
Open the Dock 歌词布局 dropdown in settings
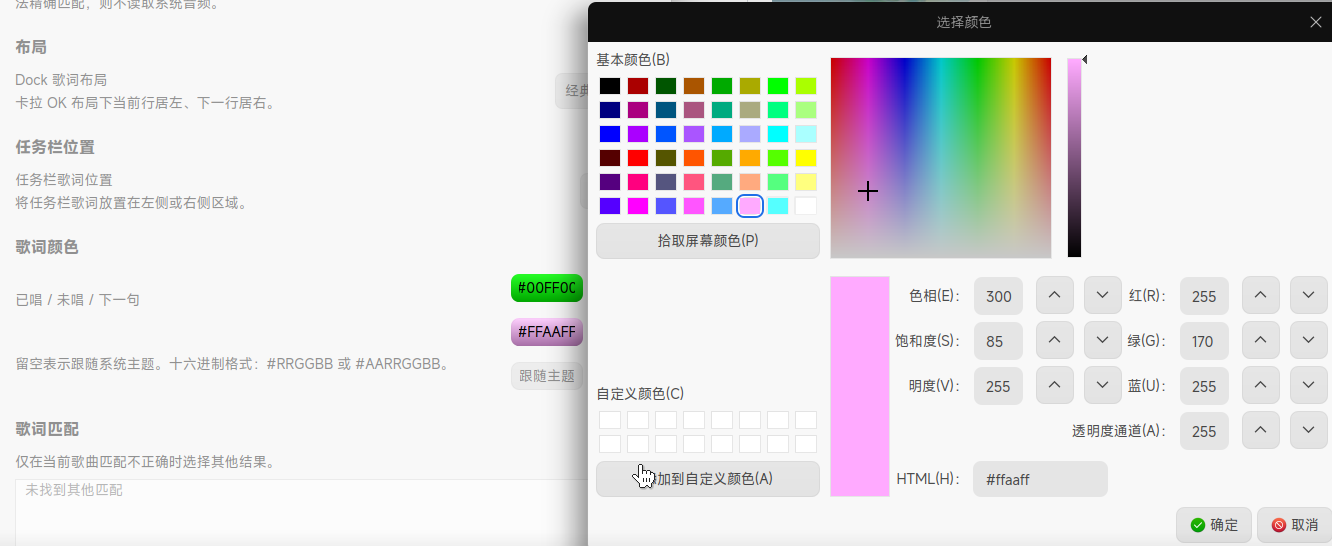[x=571, y=91]
